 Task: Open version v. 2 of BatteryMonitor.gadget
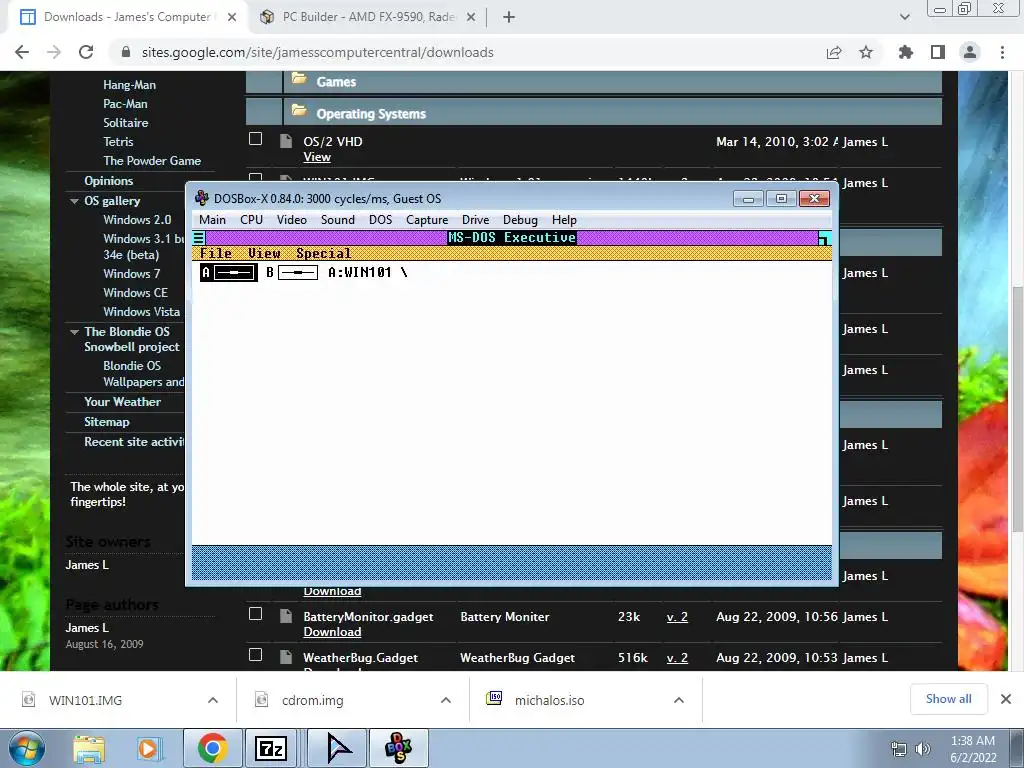(x=677, y=617)
